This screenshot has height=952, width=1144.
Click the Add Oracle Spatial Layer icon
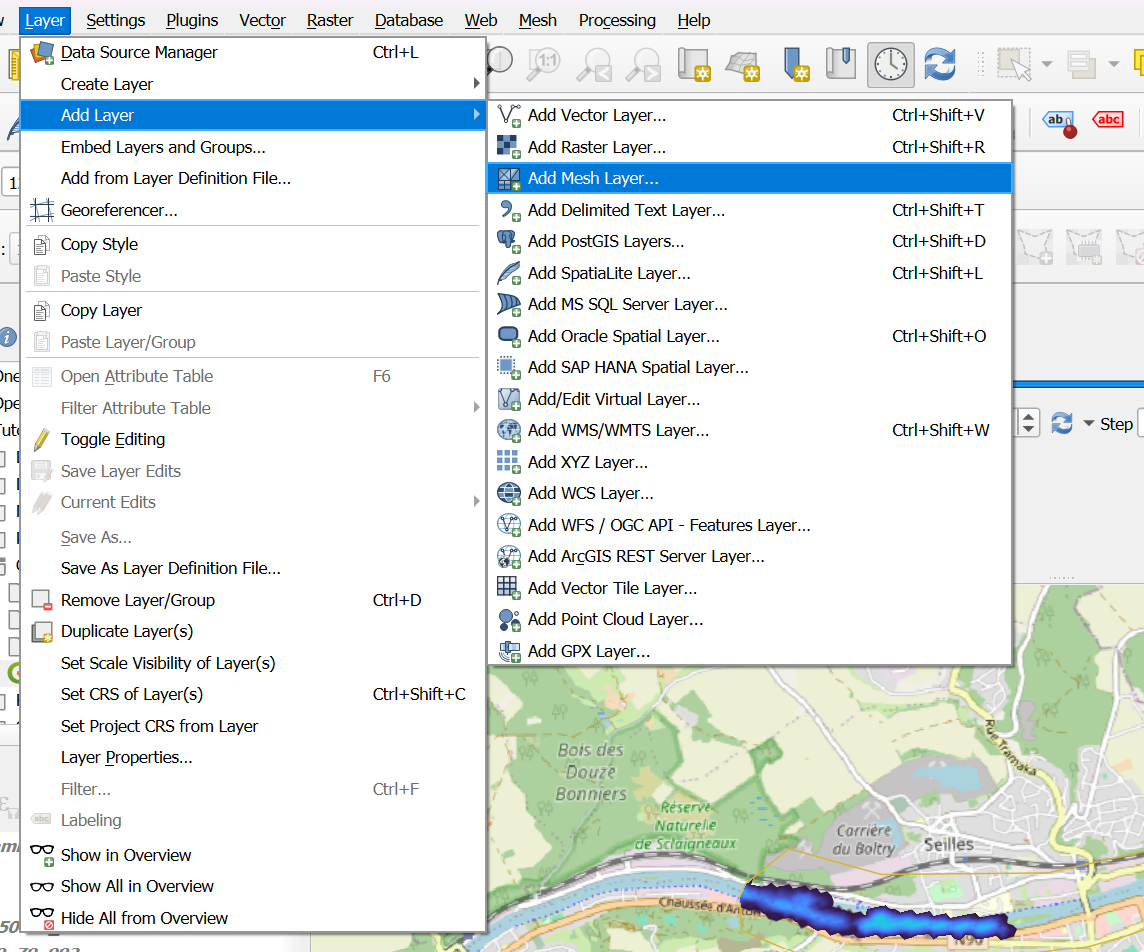click(x=509, y=336)
